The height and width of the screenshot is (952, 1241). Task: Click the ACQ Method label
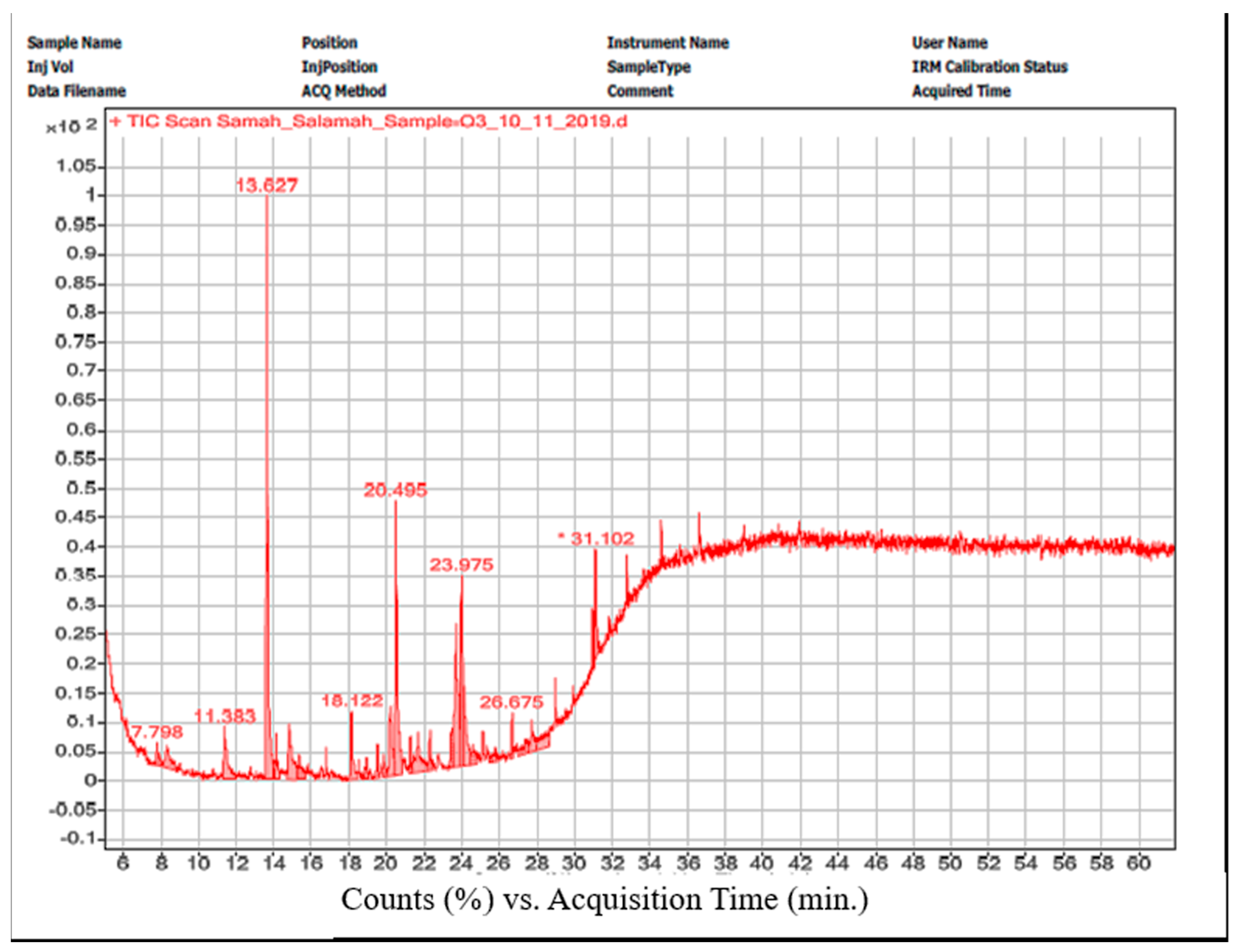point(344,91)
